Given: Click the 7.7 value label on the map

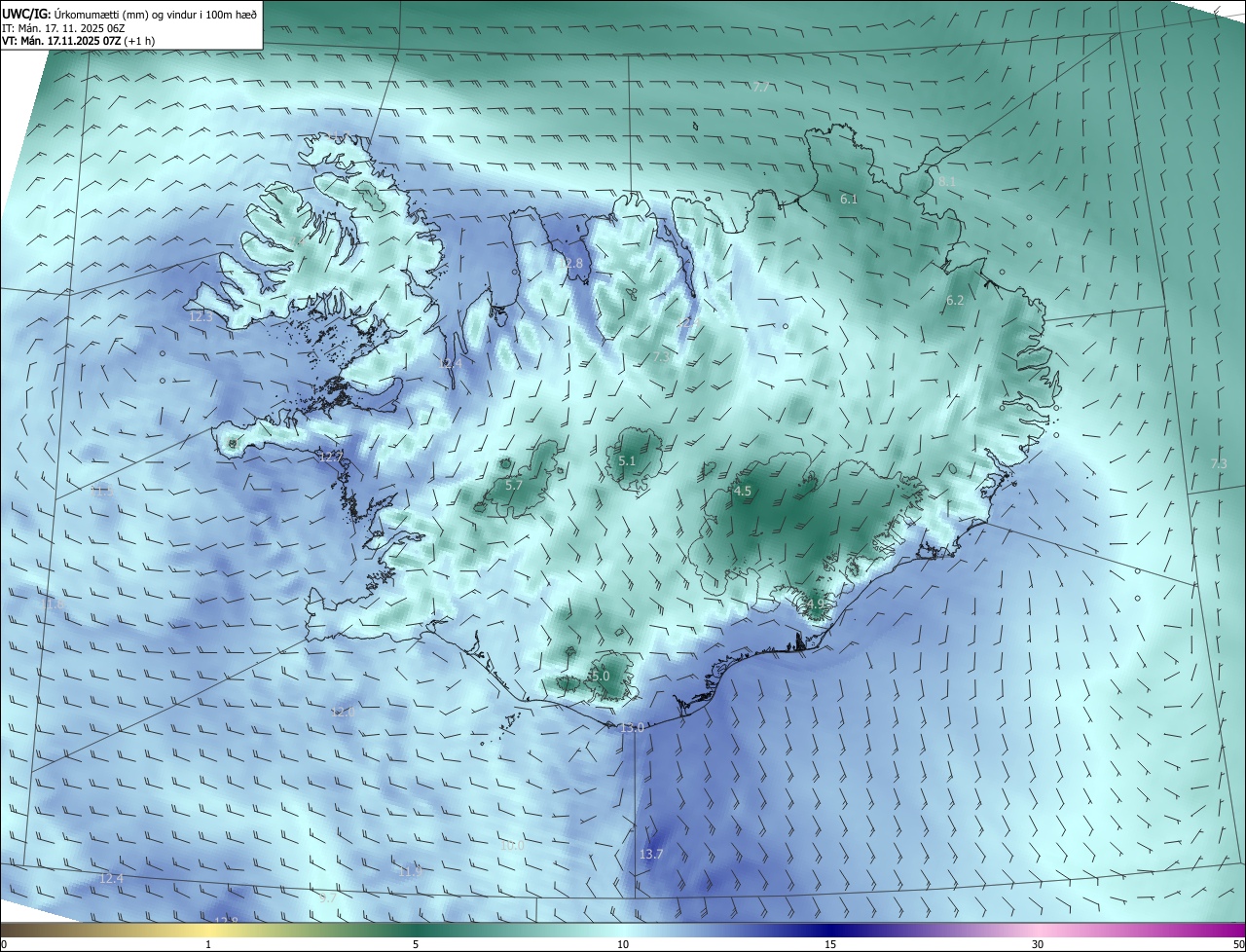Looking at the screenshot, I should pos(762,88).
